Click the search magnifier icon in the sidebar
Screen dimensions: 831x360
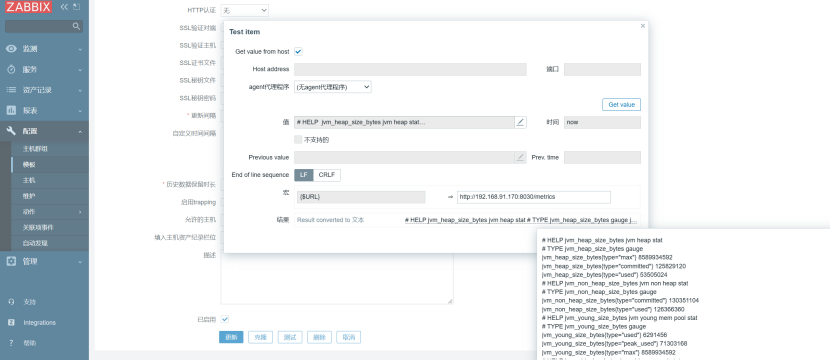tap(76, 26)
